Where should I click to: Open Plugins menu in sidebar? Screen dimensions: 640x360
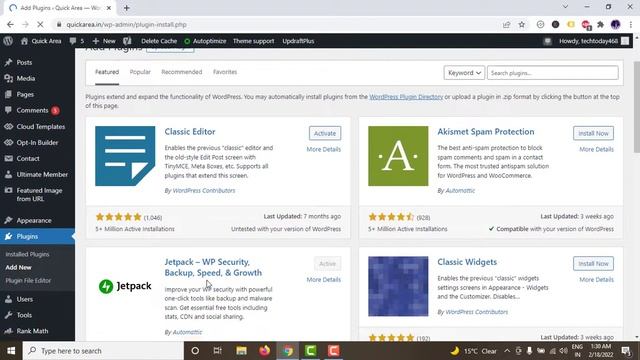(x=37, y=236)
